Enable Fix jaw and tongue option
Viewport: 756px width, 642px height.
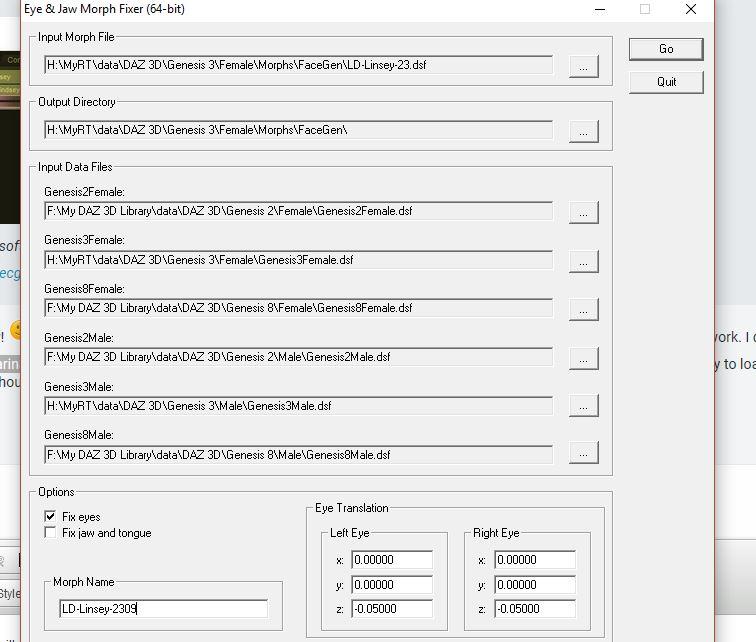coord(50,533)
